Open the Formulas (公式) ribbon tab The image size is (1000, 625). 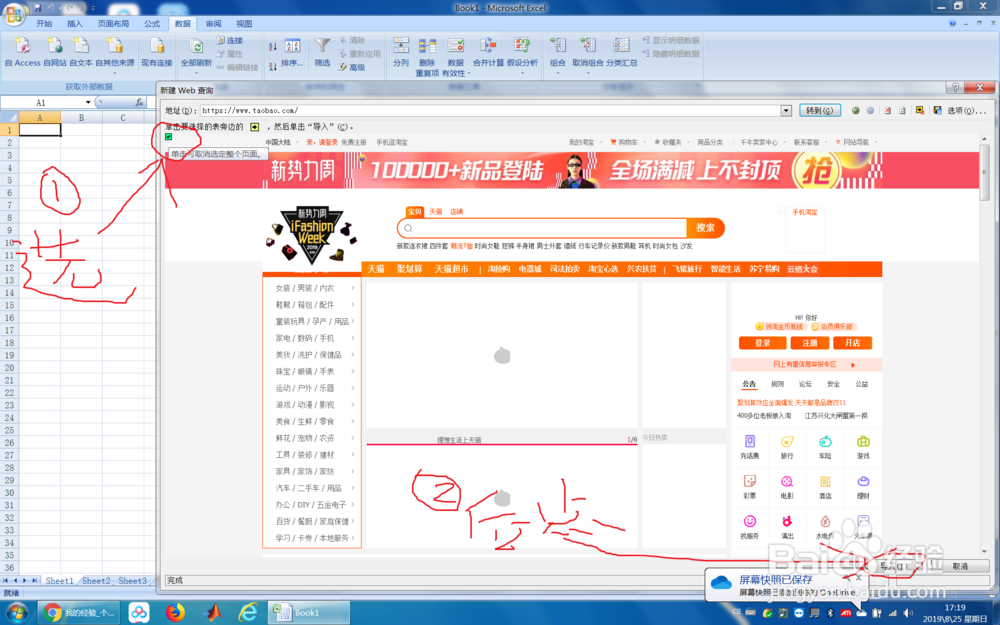[152, 24]
